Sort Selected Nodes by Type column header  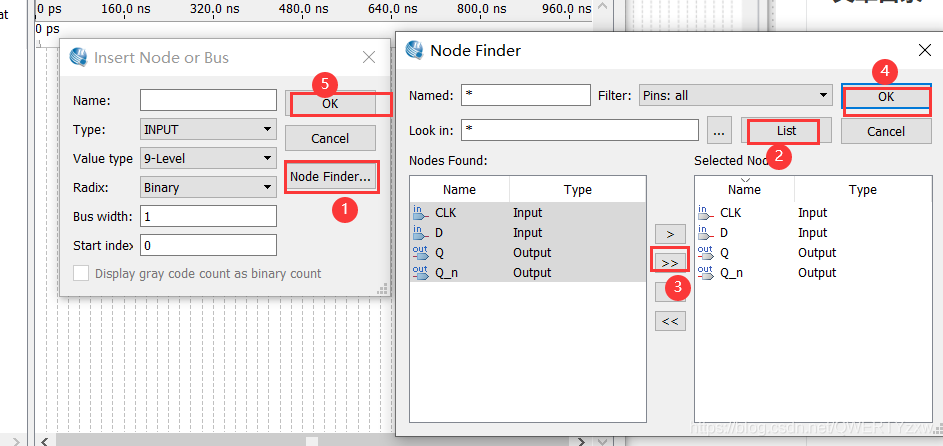pos(863,189)
